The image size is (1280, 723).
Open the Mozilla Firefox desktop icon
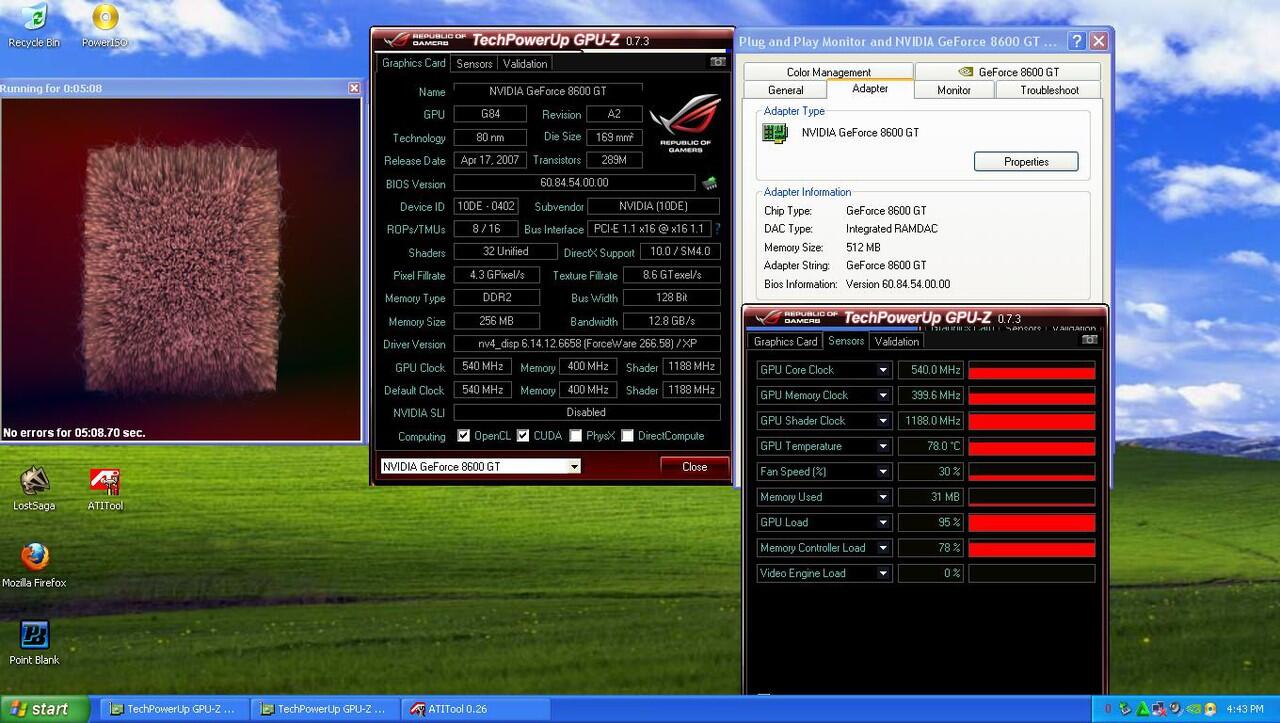pyautogui.click(x=34, y=565)
